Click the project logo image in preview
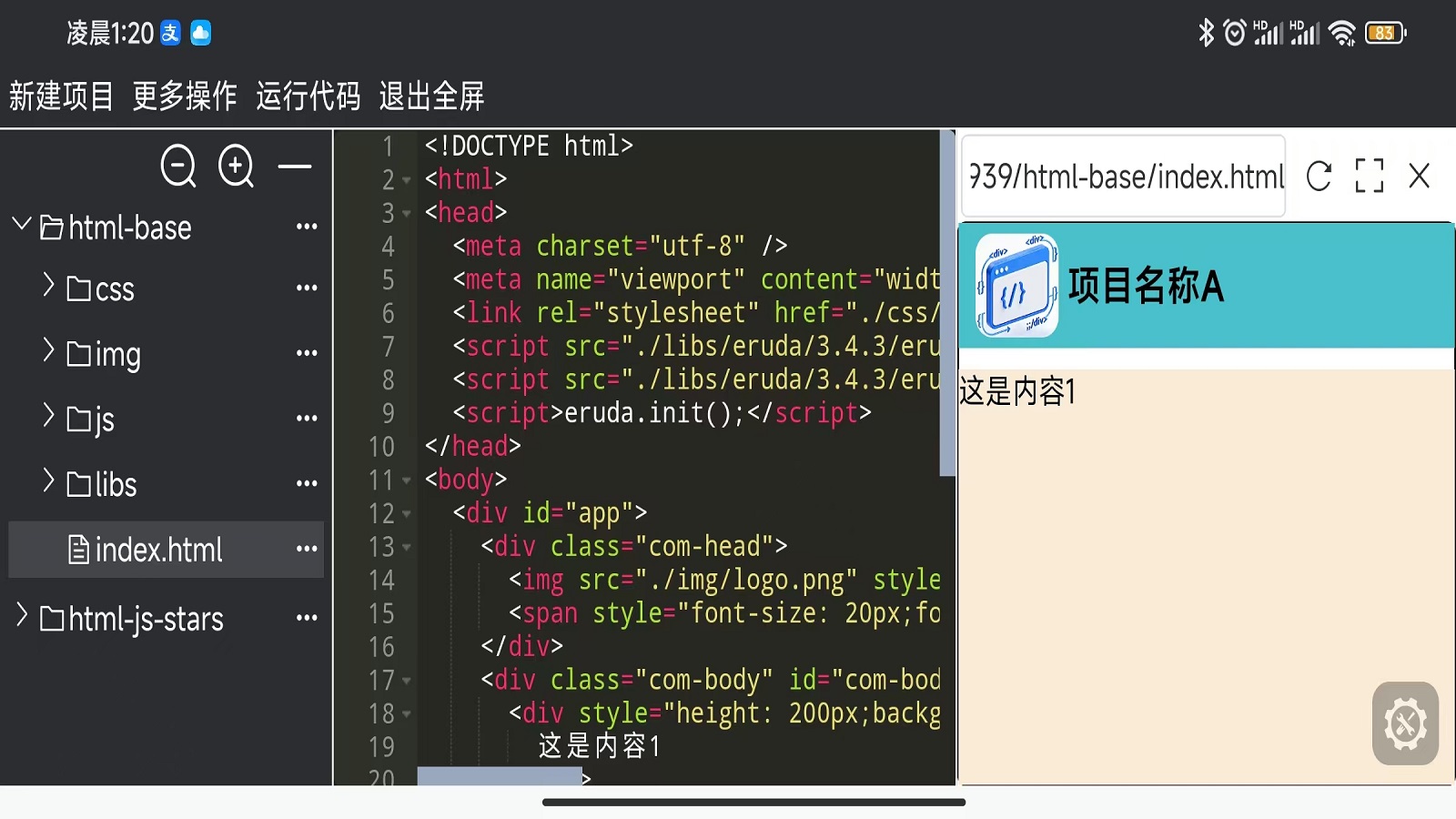This screenshot has height=819, width=1456. coord(1016,286)
